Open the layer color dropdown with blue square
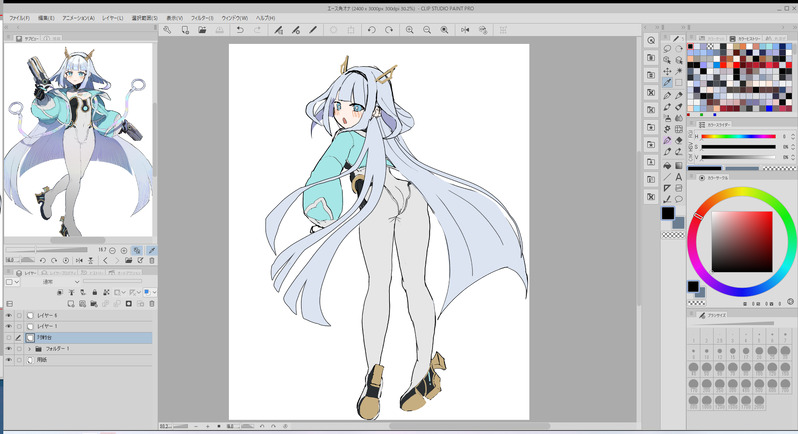798x434 pixels. (149, 292)
